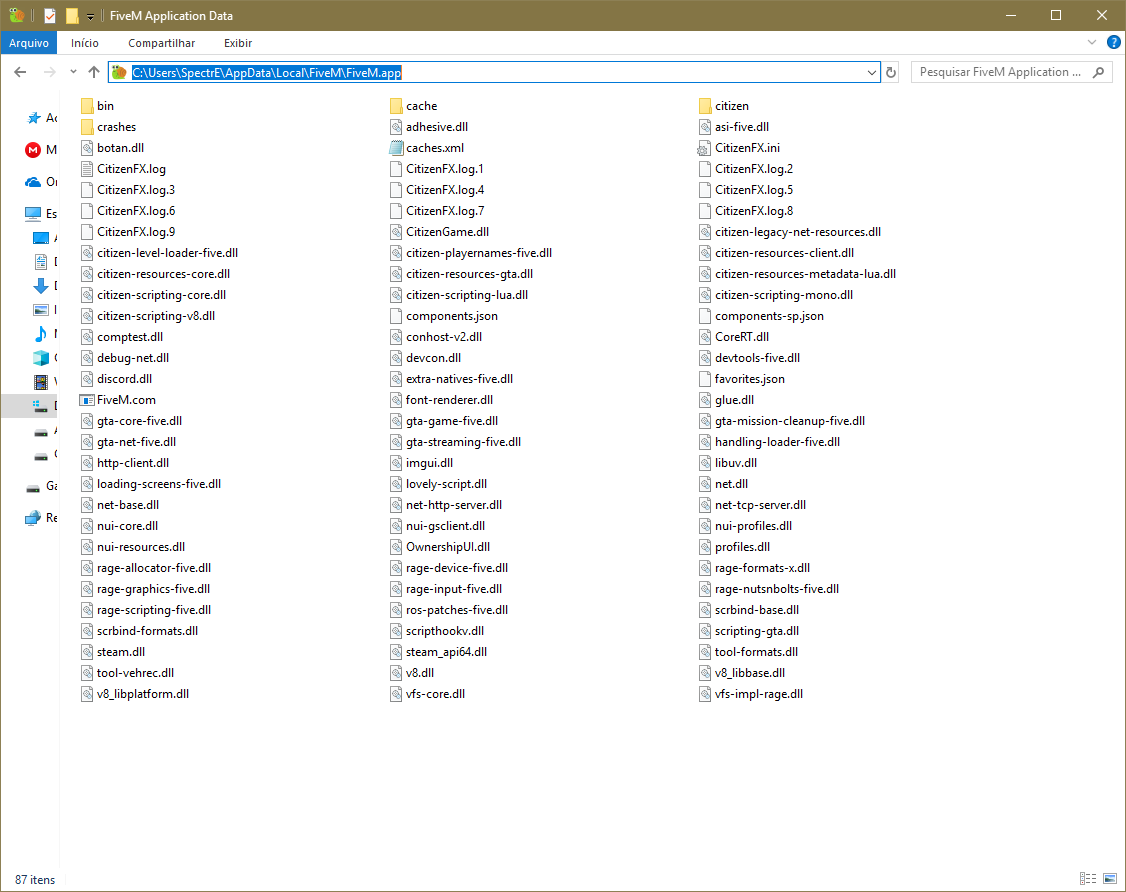Image resolution: width=1126 pixels, height=892 pixels.
Task: Select handling-loader-five.dll file name
Action: [x=777, y=442]
